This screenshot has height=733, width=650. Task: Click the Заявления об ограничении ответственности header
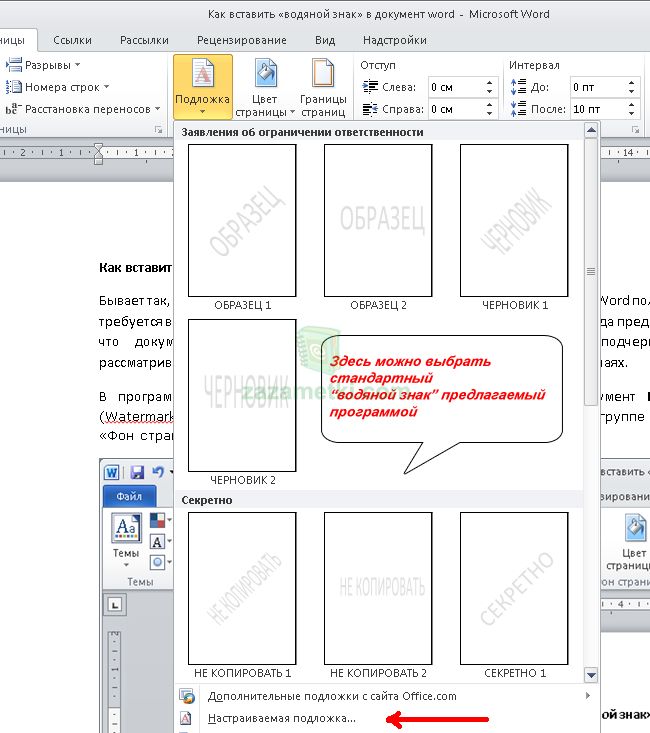tap(303, 132)
